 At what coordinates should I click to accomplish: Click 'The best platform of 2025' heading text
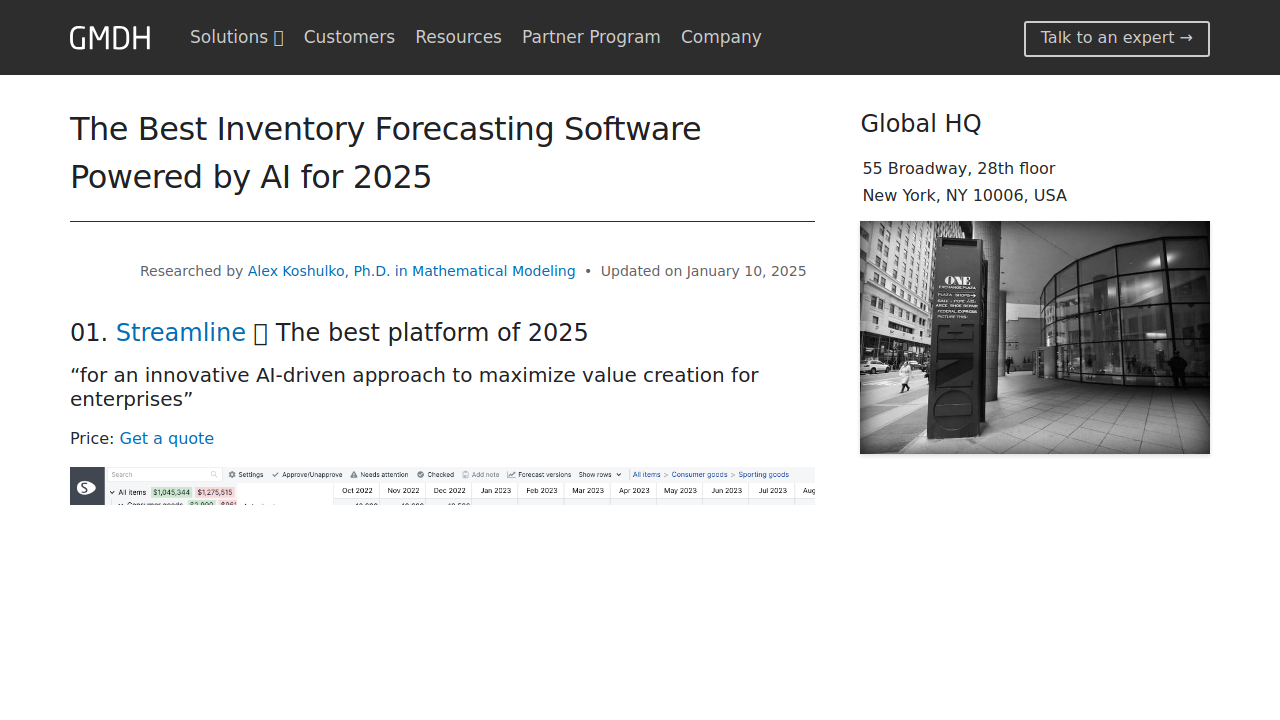click(431, 332)
